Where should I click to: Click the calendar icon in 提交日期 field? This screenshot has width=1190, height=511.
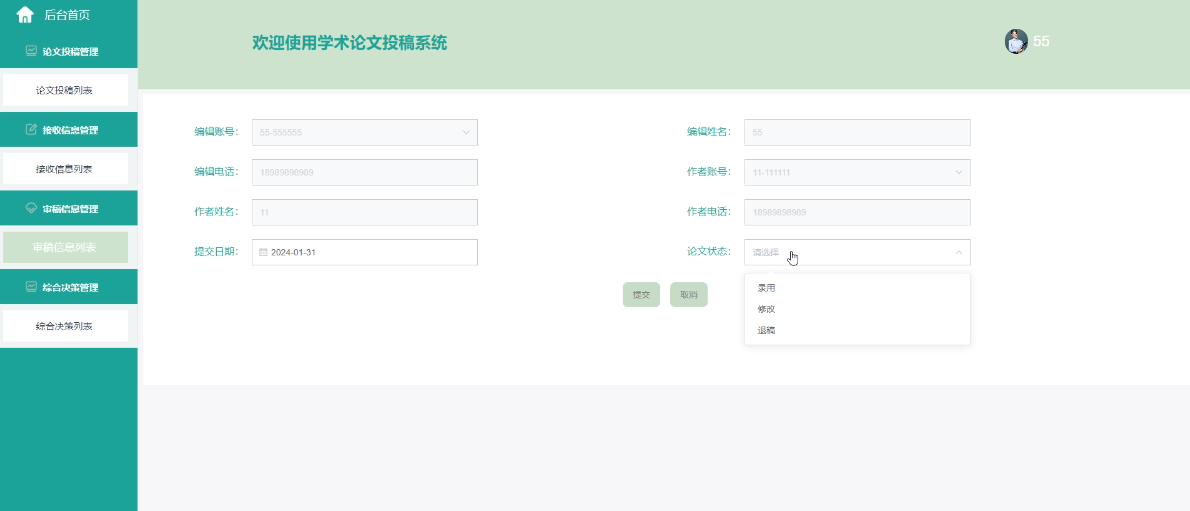(x=263, y=252)
